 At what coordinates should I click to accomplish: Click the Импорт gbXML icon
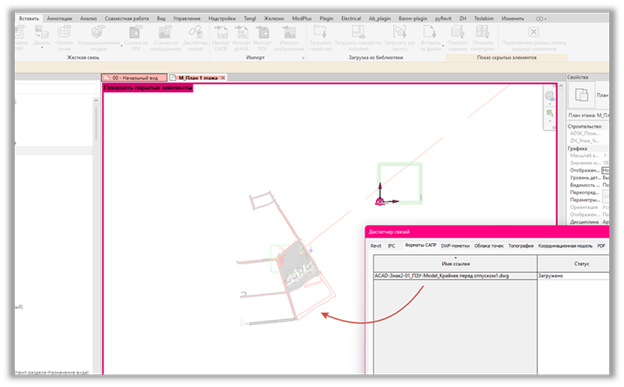point(241,31)
